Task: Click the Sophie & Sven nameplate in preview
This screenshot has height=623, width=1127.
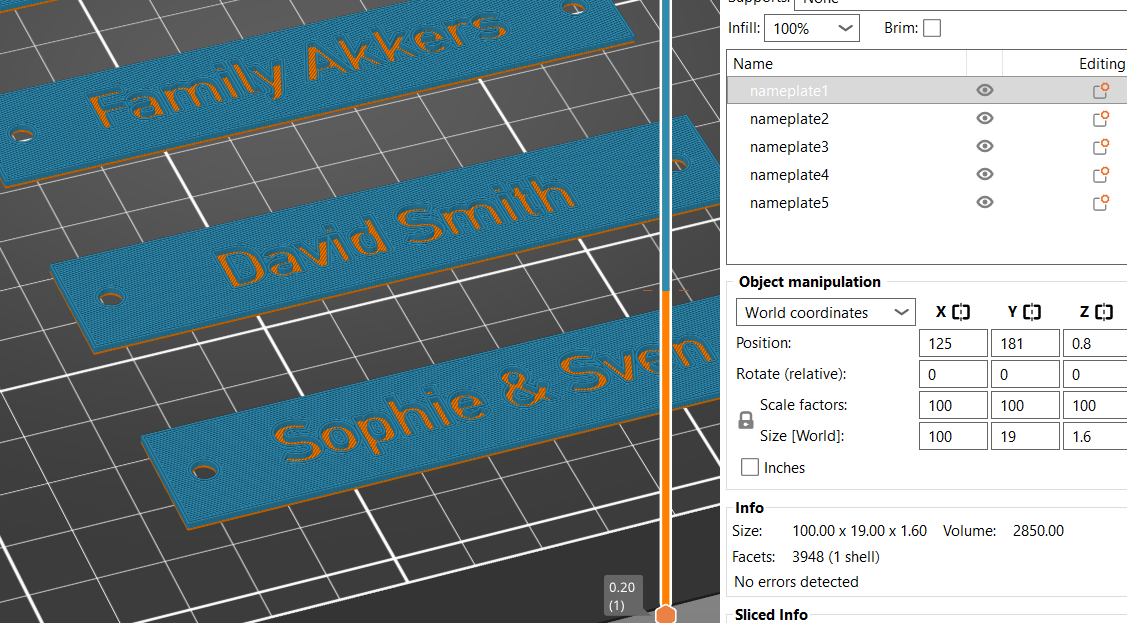Action: point(431,410)
